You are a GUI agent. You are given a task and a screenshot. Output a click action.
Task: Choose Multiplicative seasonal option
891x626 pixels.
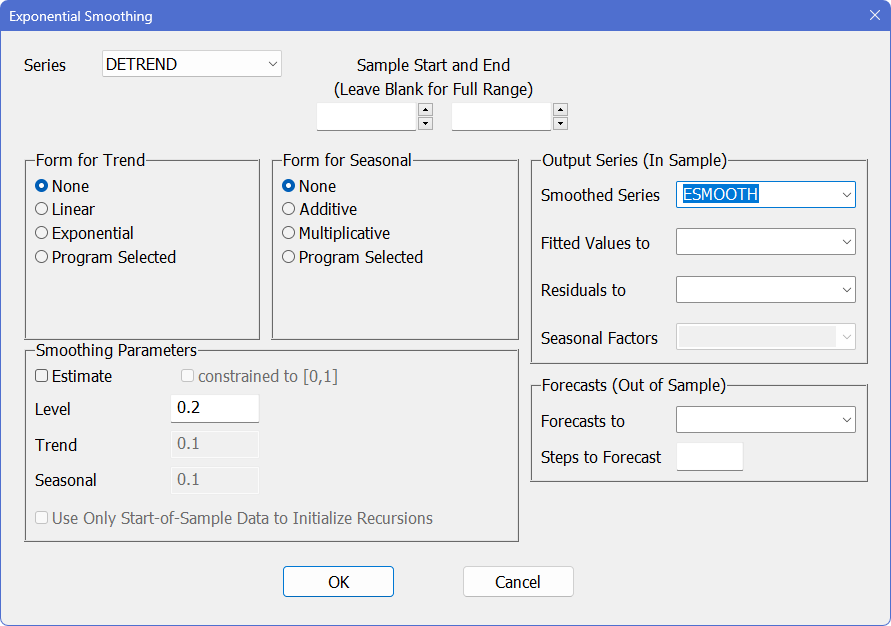click(289, 233)
